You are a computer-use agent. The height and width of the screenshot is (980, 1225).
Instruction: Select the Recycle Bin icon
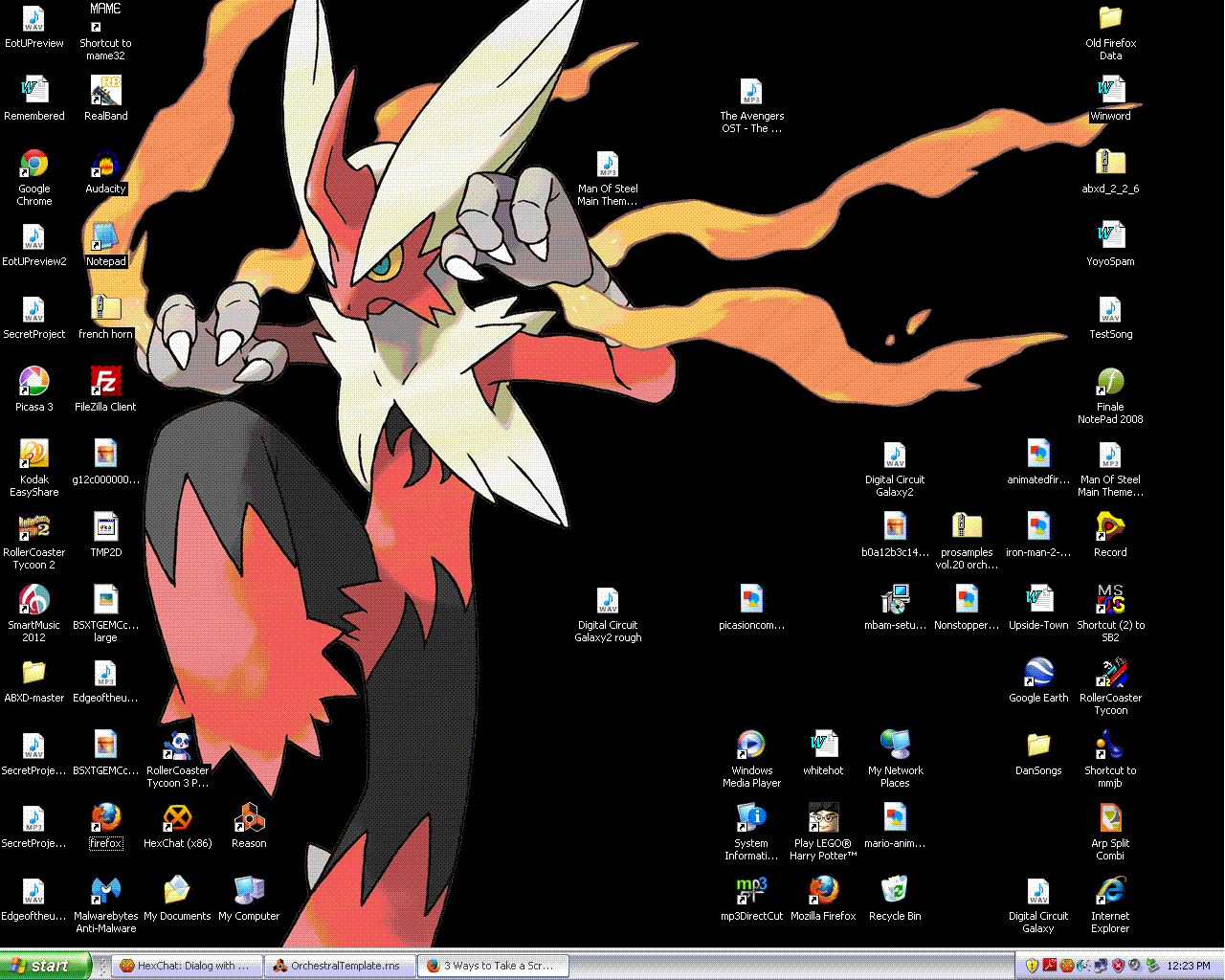click(895, 892)
